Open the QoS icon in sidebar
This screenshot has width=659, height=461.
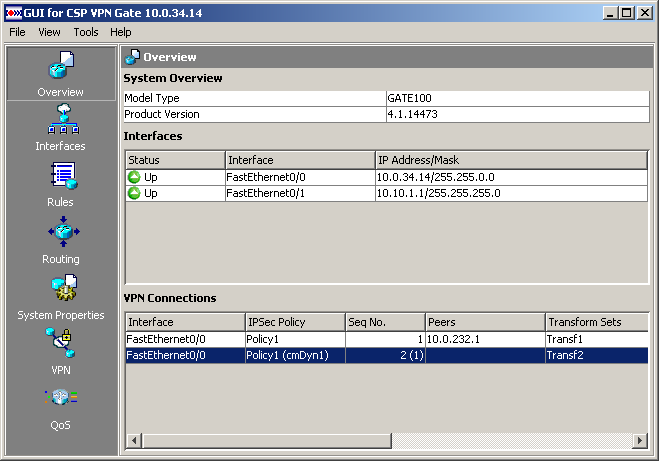61,397
